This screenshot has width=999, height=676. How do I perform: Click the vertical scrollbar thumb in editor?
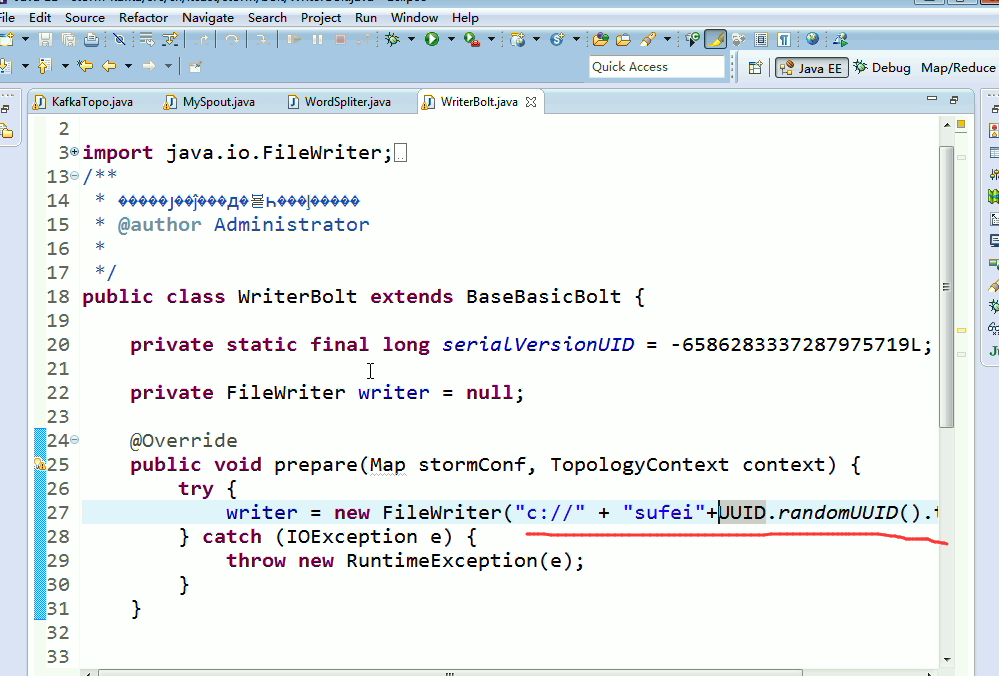[x=946, y=287]
